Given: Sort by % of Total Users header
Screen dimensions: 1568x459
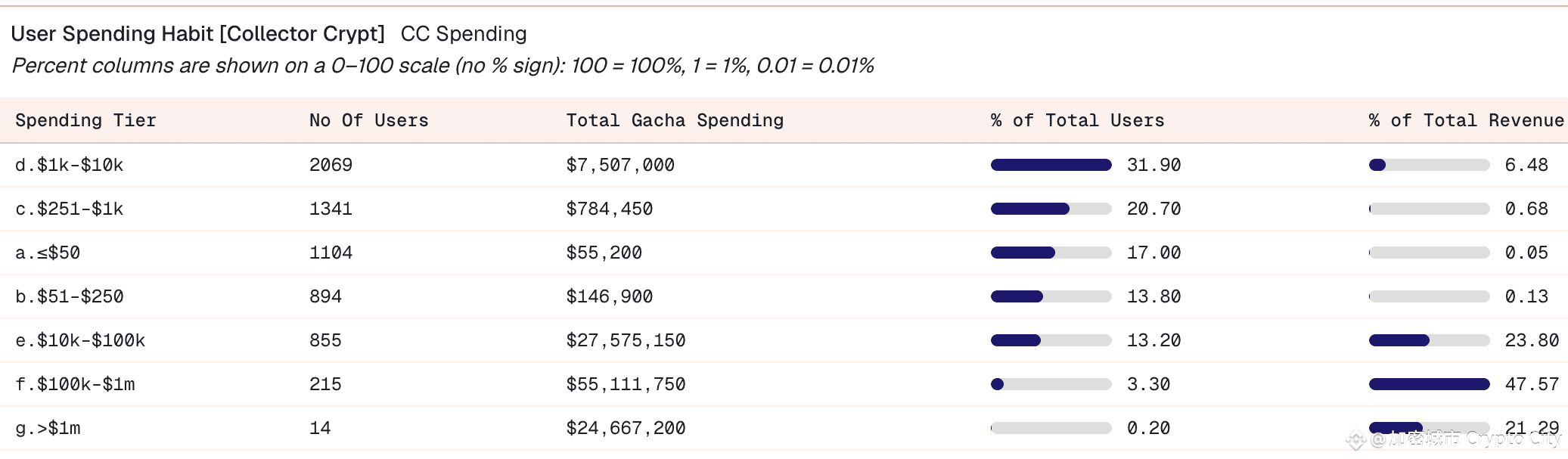Looking at the screenshot, I should [1077, 120].
